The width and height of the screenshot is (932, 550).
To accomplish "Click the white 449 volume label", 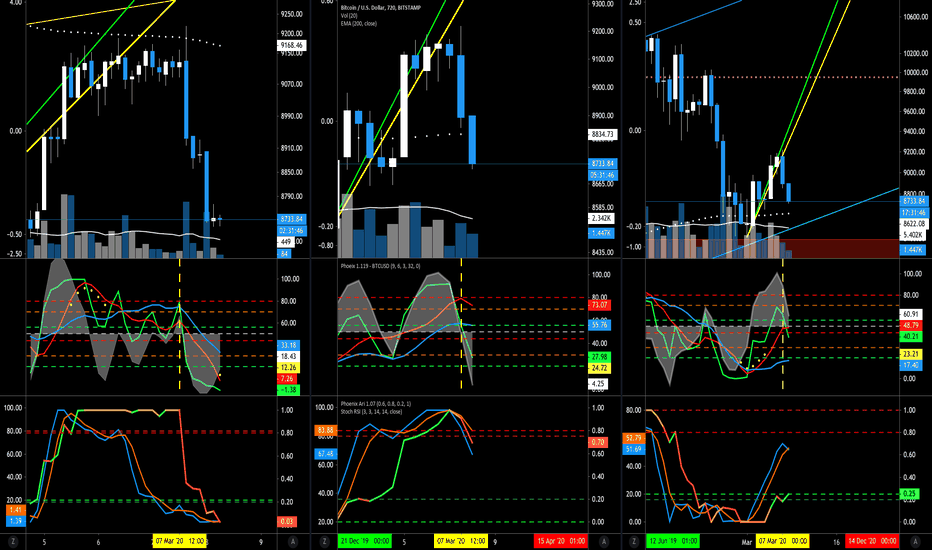I will coord(286,242).
